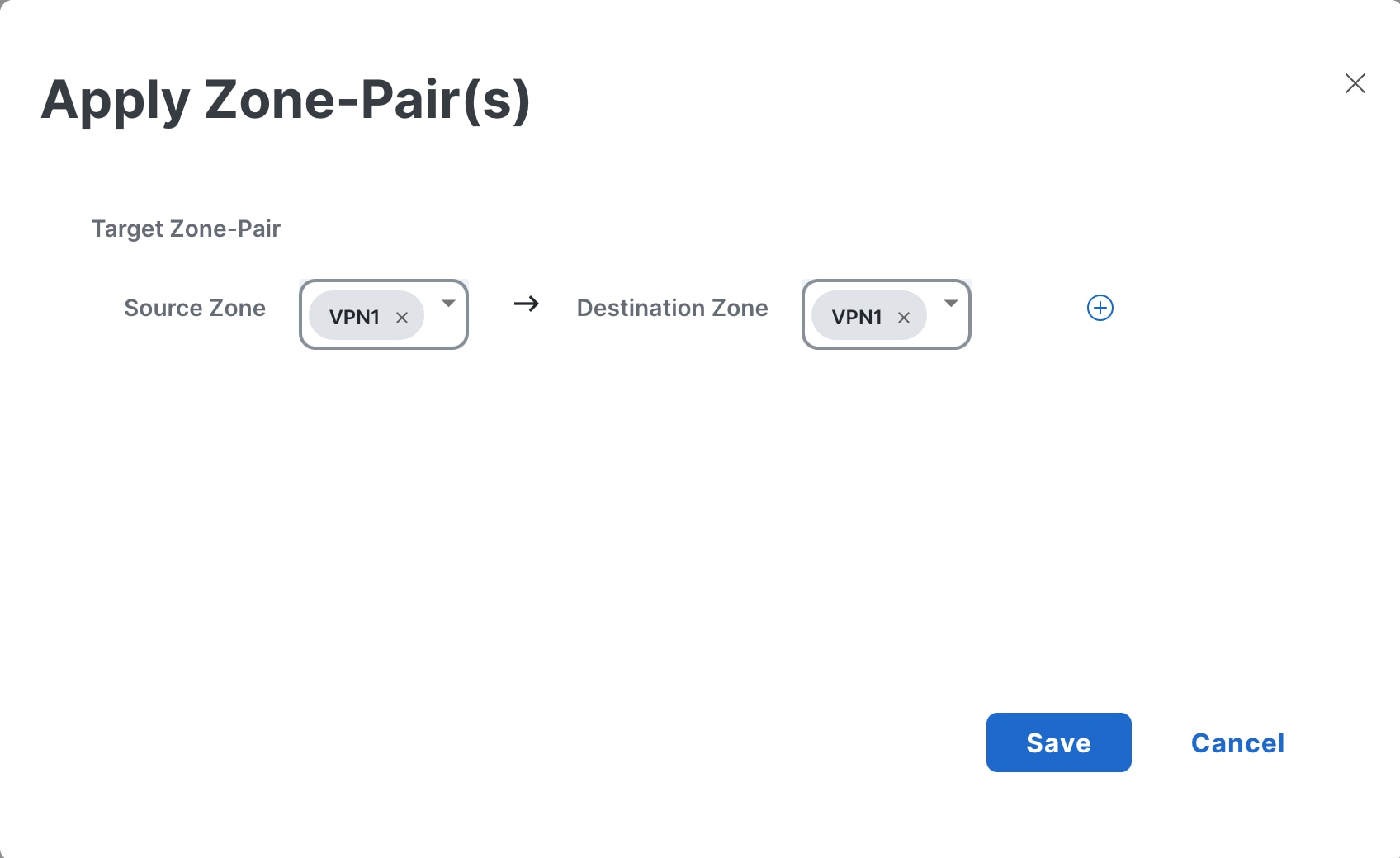Cancel the zone-pair changes
The image size is (1400, 858).
pyautogui.click(x=1237, y=742)
